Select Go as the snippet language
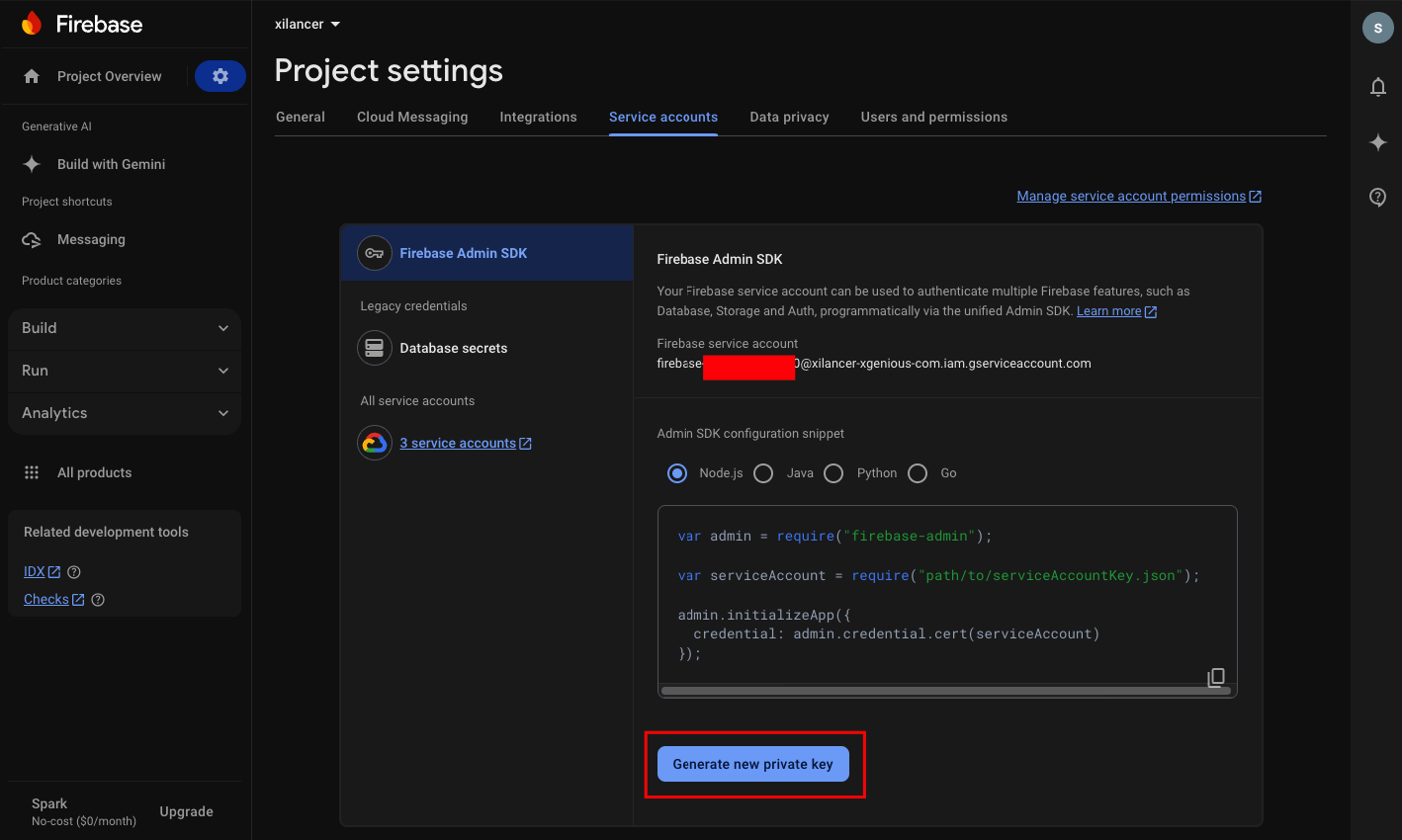The image size is (1402, 840). click(917, 473)
